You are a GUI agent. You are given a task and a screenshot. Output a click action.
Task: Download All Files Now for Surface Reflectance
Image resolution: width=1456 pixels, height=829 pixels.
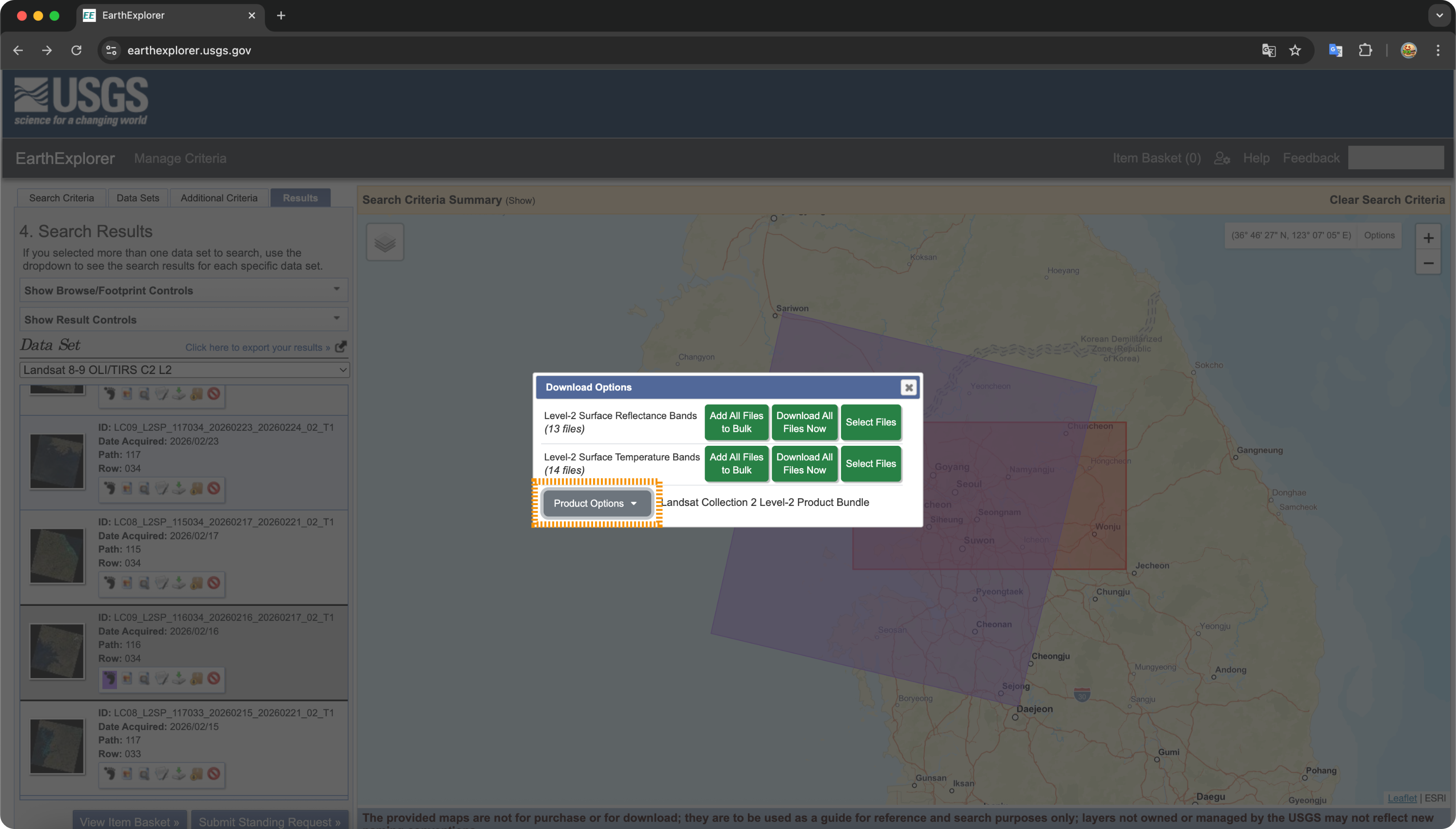point(804,422)
